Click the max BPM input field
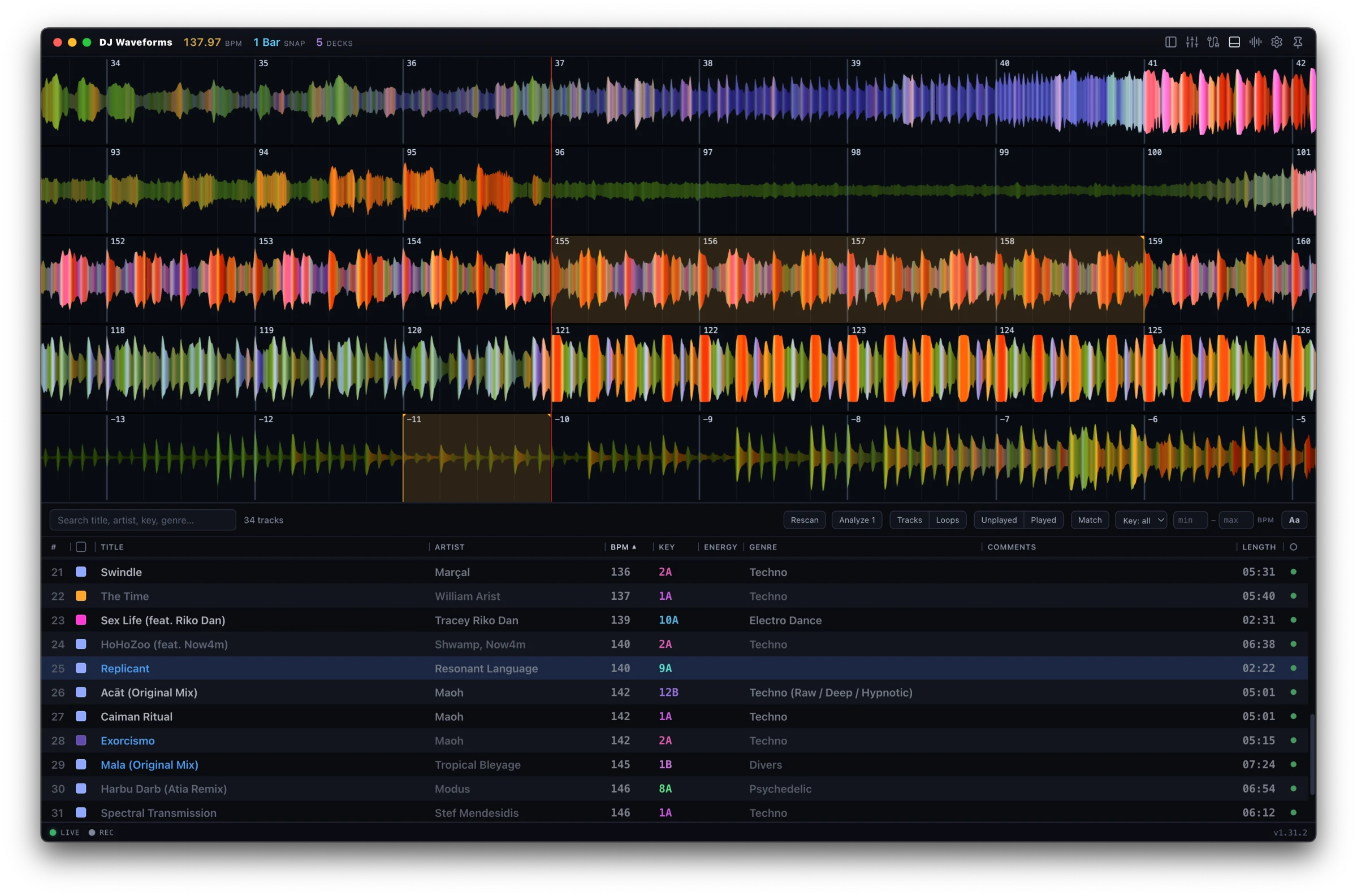Viewport: 1357px width, 896px height. [x=1235, y=520]
